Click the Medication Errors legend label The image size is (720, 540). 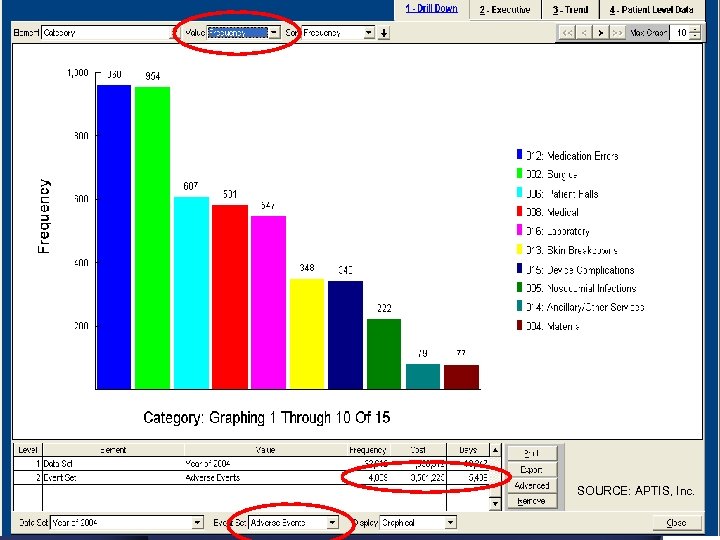(572, 156)
